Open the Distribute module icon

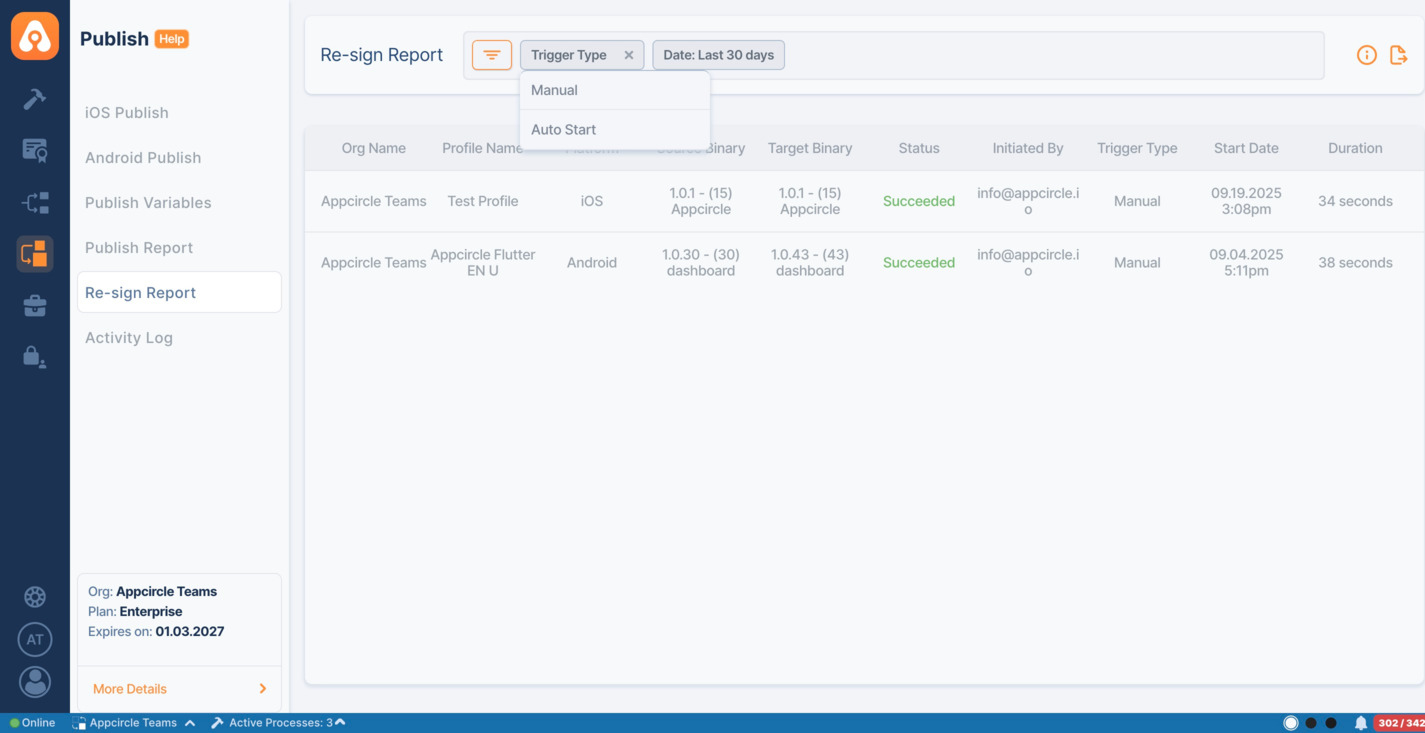point(35,203)
